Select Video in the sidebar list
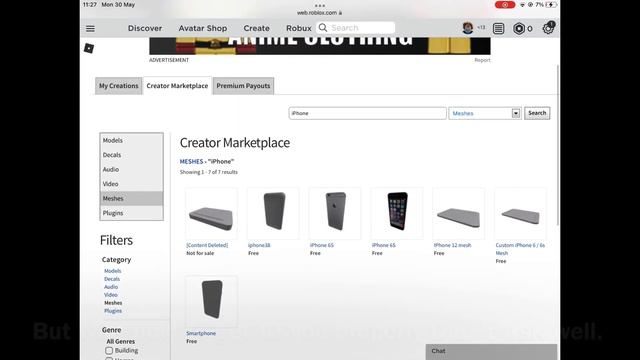This screenshot has height=360, width=640. 131,184
